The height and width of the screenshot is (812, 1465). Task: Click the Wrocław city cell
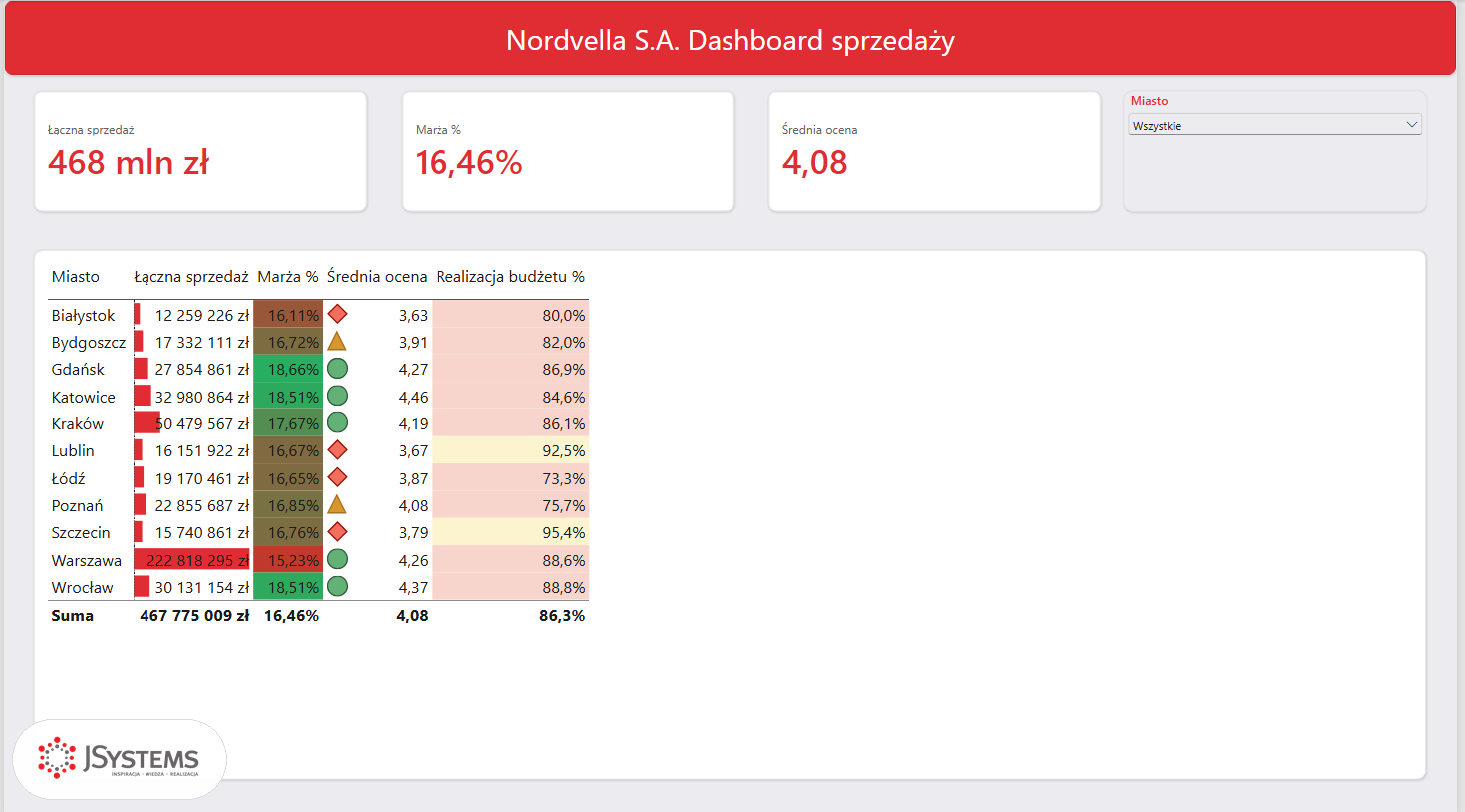[x=82, y=587]
